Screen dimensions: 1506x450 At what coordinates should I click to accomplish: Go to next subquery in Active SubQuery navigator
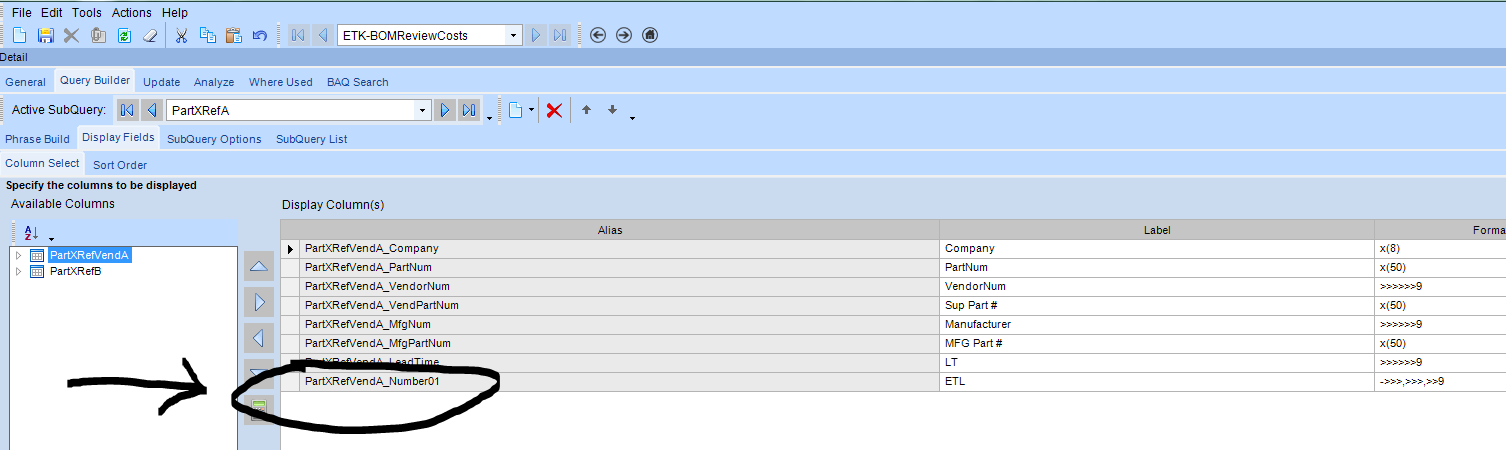[x=445, y=110]
